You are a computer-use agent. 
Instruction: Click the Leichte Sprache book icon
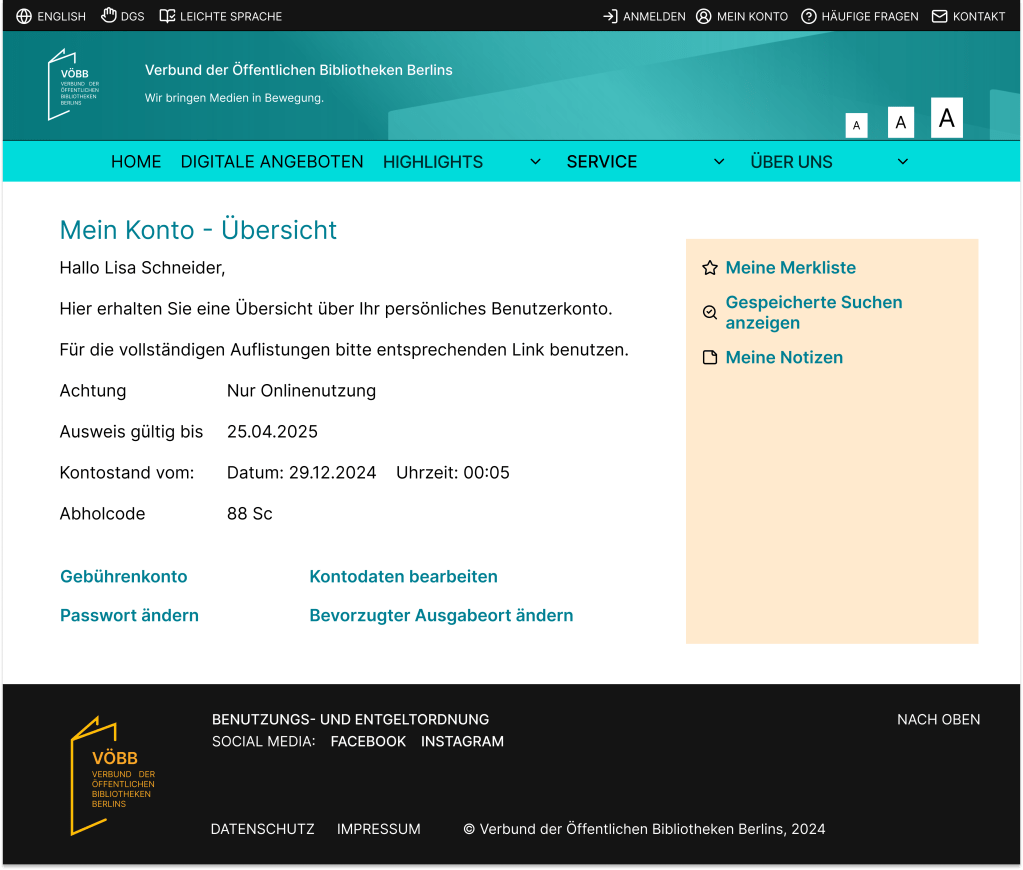tap(167, 16)
